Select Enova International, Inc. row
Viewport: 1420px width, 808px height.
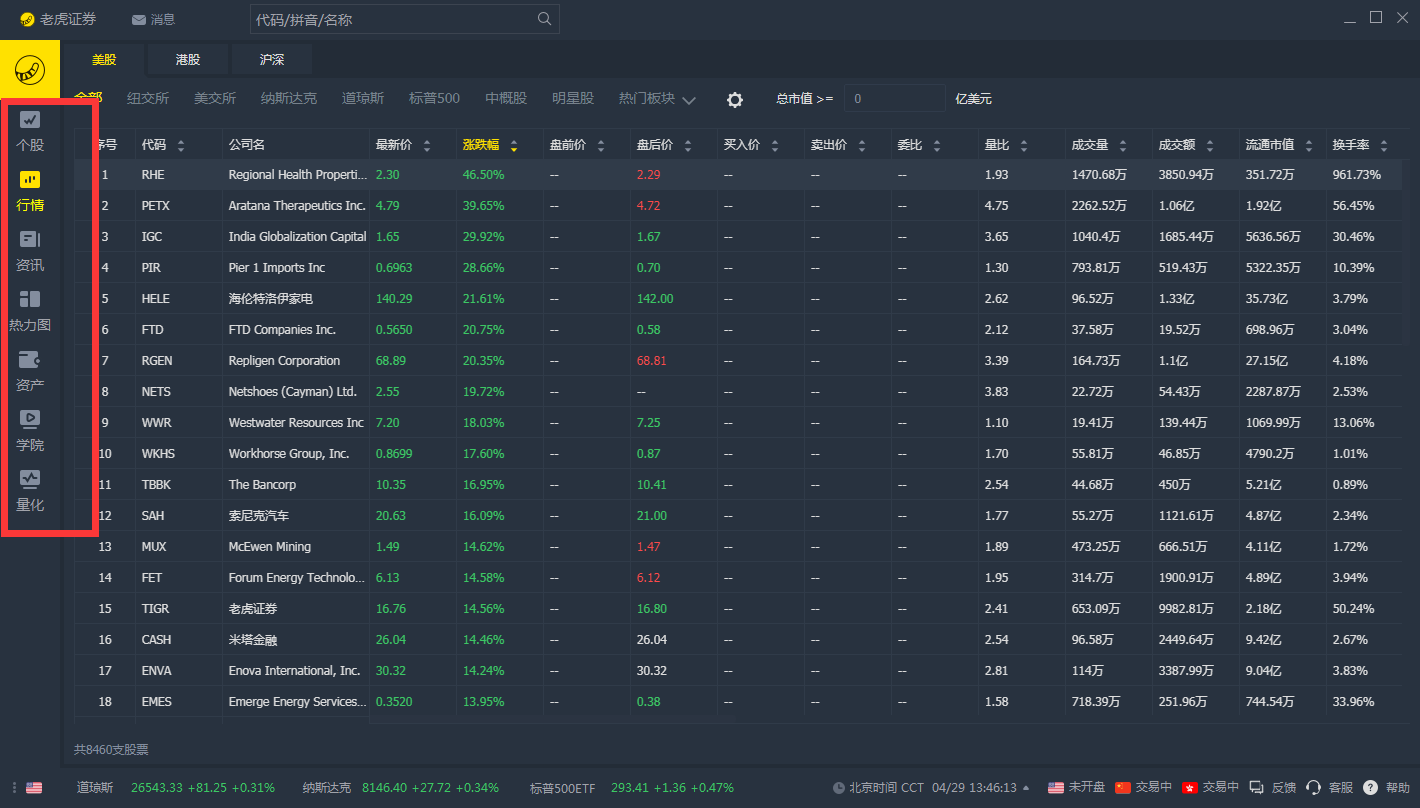pyautogui.click(x=738, y=670)
